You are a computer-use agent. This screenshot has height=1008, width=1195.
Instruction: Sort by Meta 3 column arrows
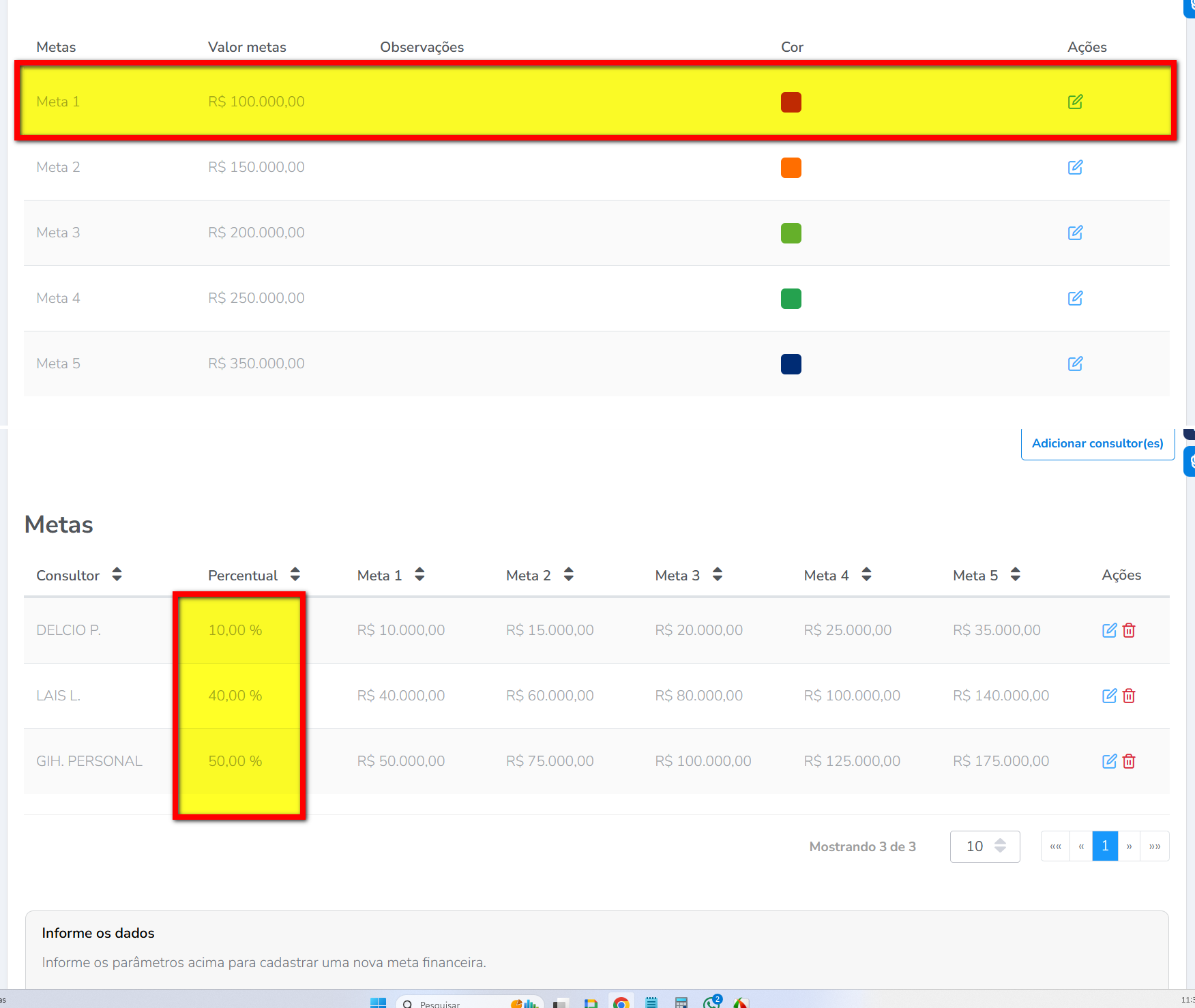point(717,575)
